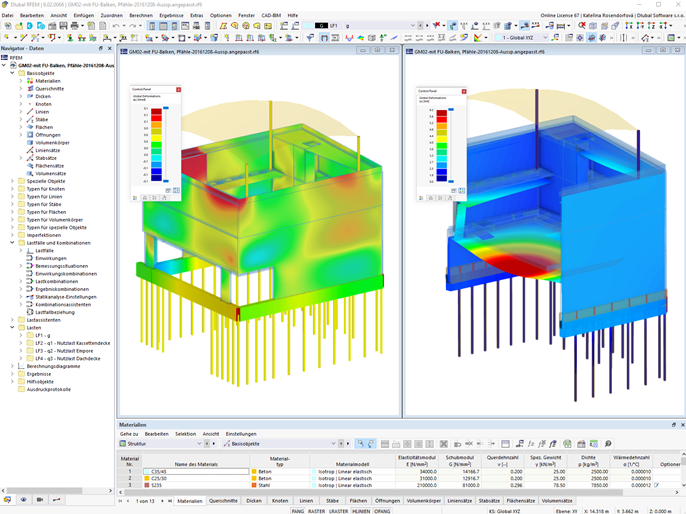Viewport: 686px width, 514px height.
Task: Toggle the Tables panel display icon
Action: pos(163,26)
